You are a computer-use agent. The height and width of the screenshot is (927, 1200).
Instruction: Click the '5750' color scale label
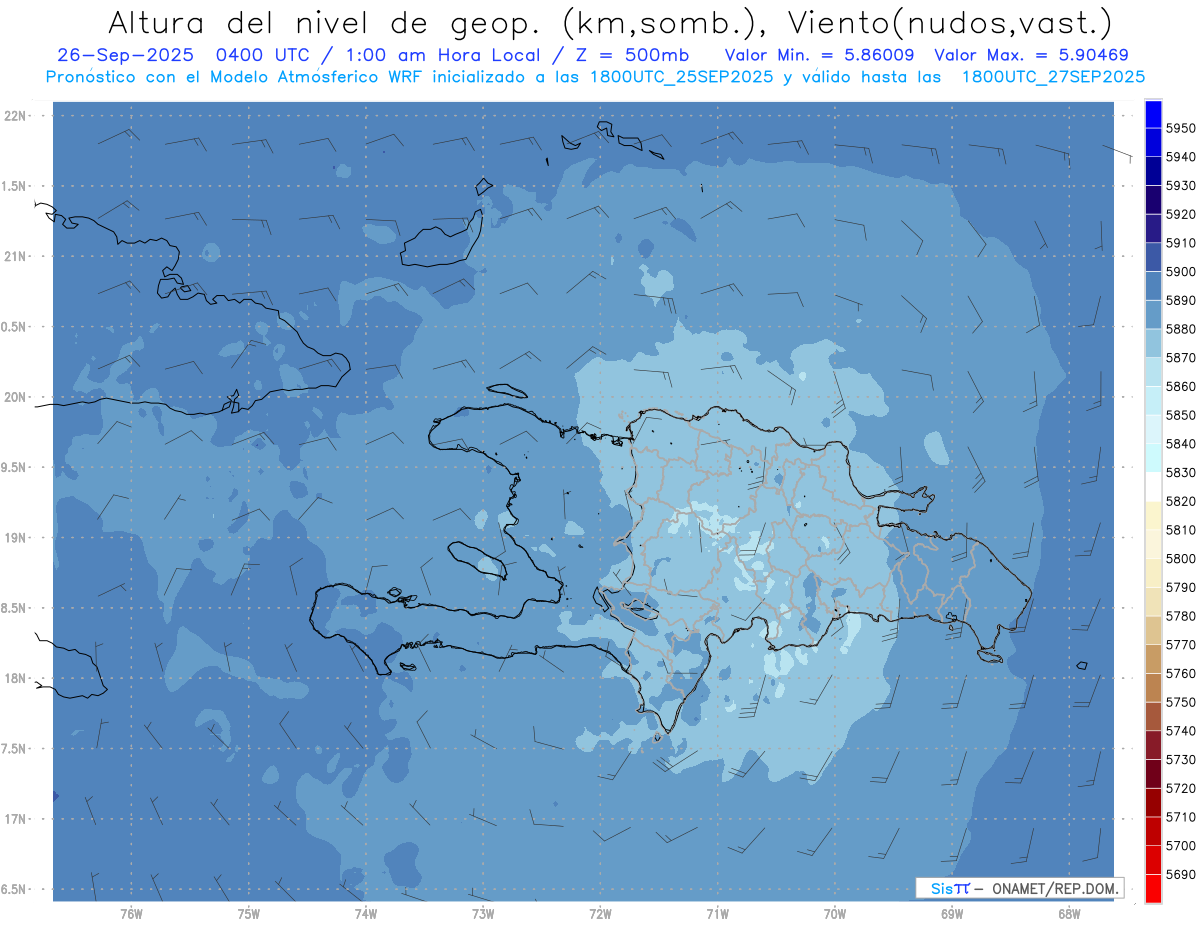coord(1181,702)
